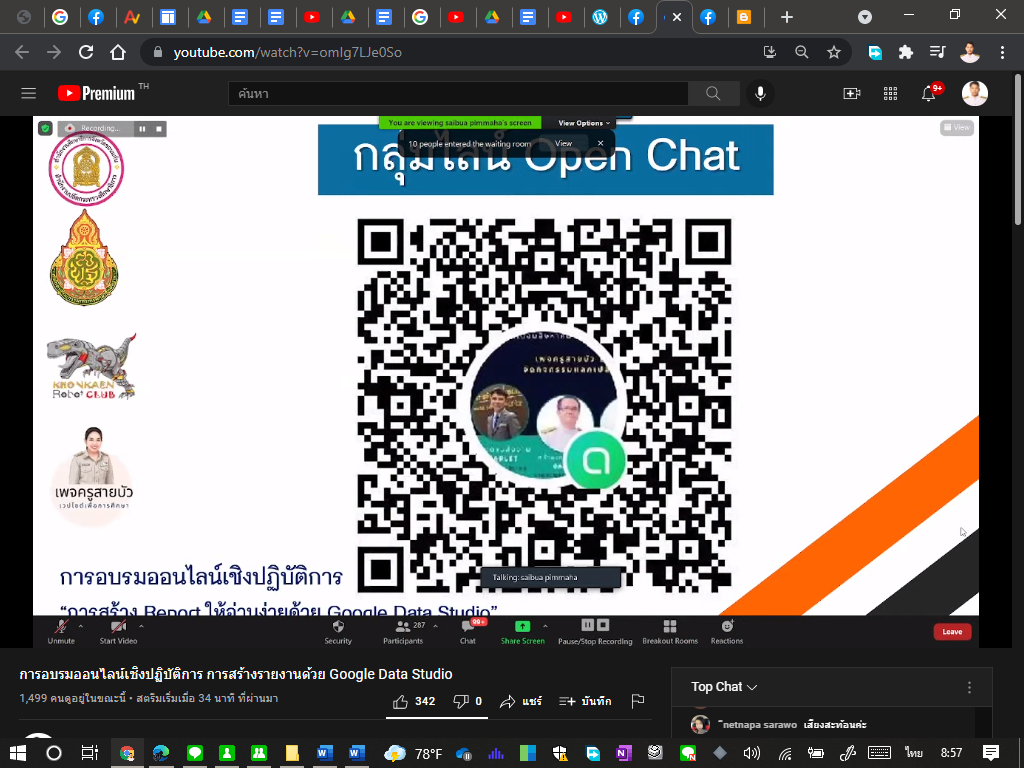1024x768 pixels.
Task: Open Task View on the taskbar
Action: (x=89, y=753)
